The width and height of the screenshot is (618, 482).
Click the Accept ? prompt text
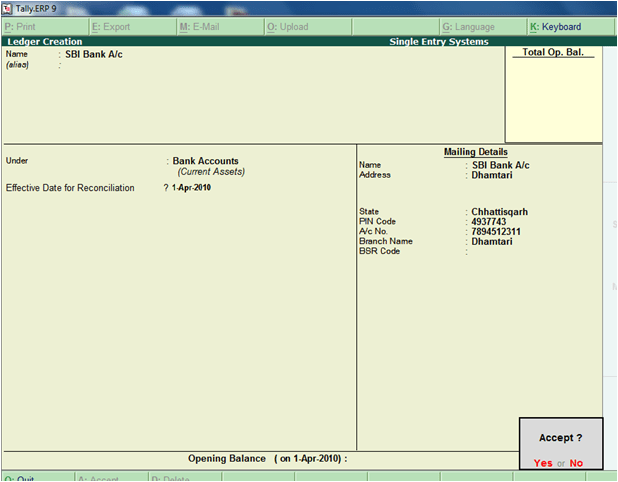tap(560, 438)
